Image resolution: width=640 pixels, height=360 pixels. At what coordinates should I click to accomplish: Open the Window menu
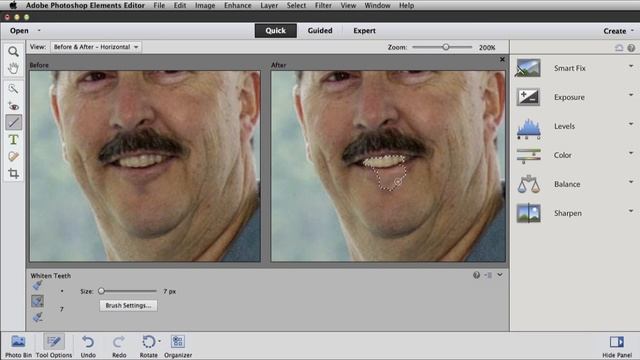(377, 6)
